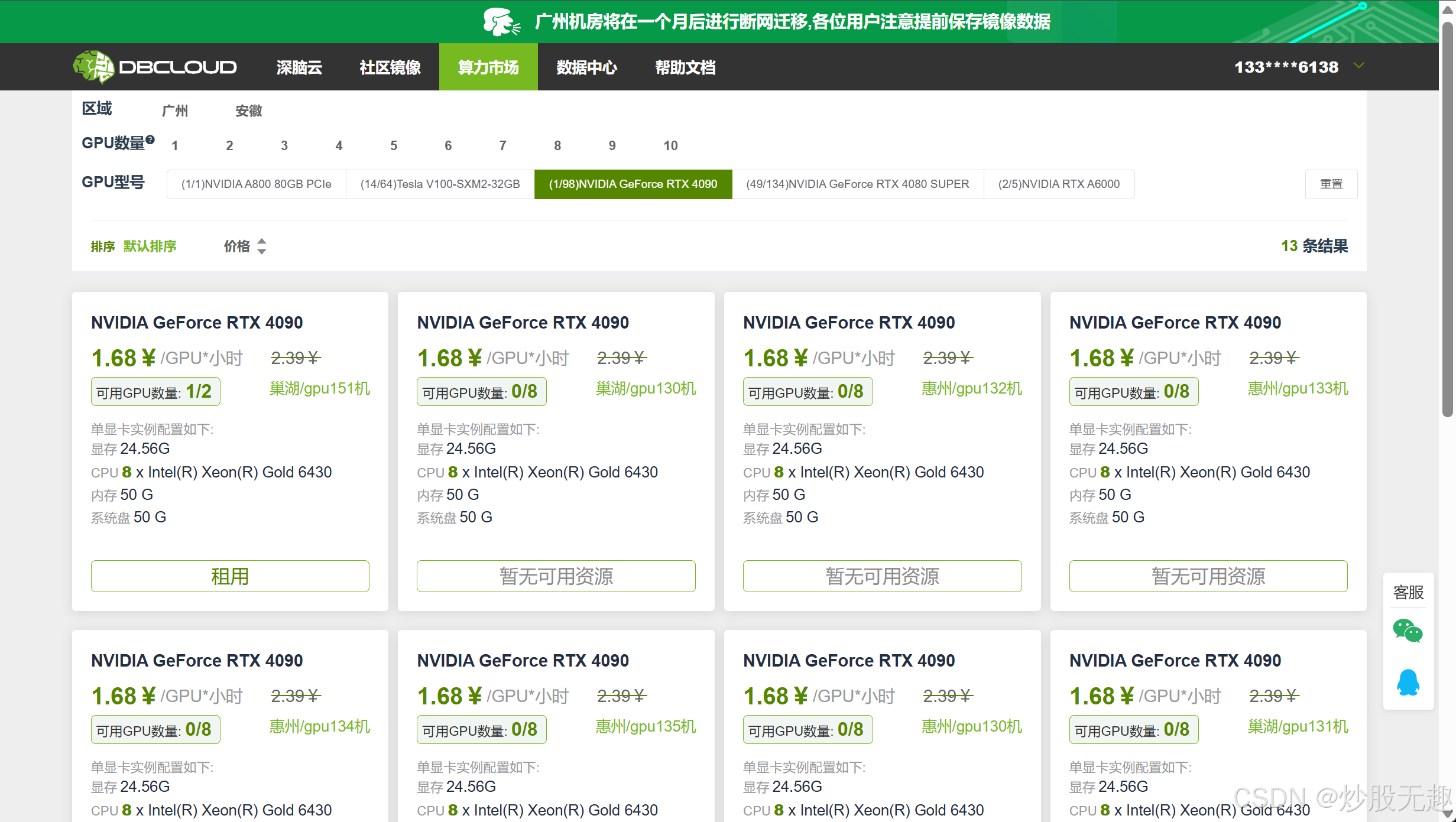
Task: Open the 巢湖/gpu151机 machine link
Action: pyautogui.click(x=320, y=389)
